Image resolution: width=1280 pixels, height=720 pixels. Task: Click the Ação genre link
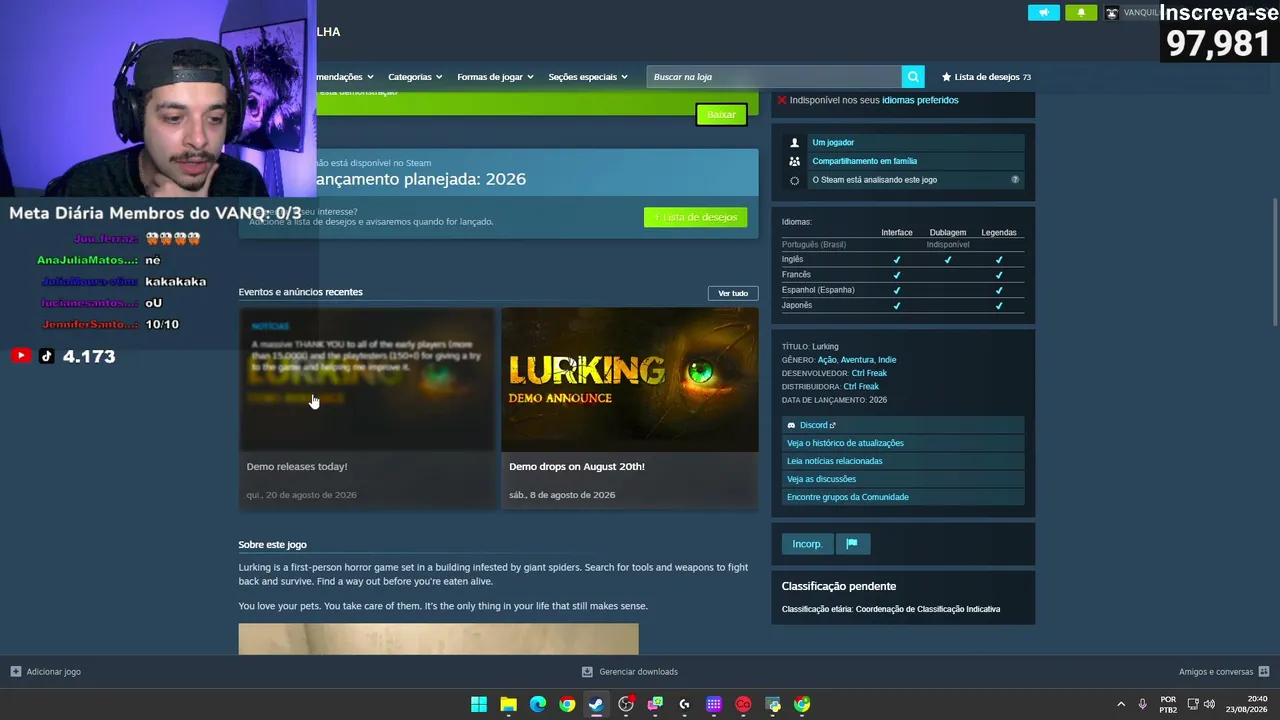tap(827, 360)
